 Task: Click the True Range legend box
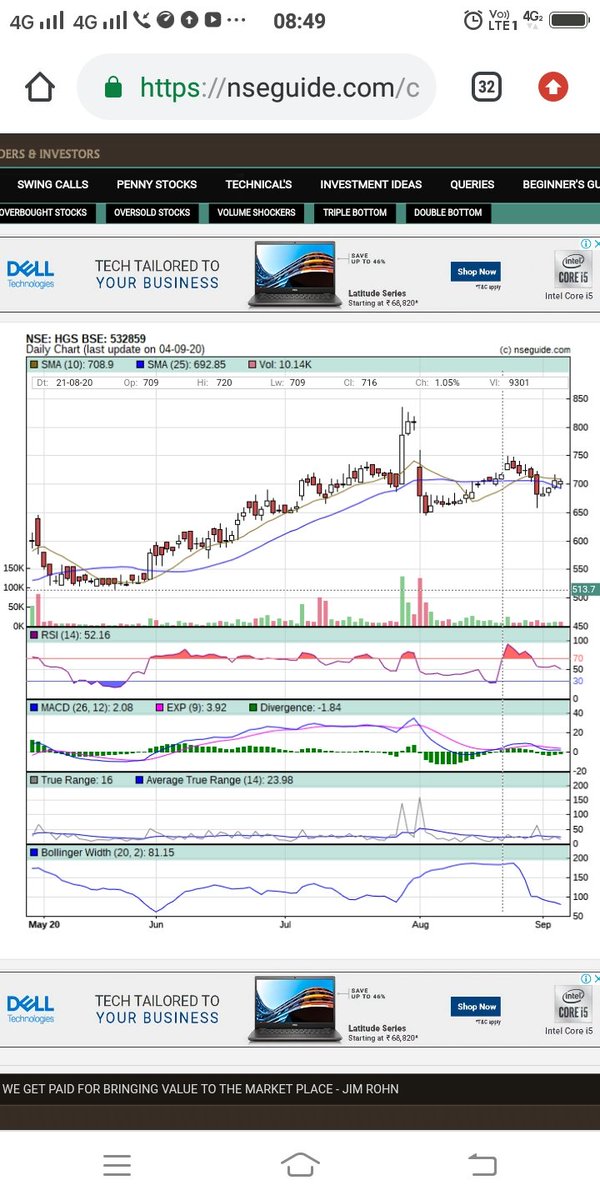[x=34, y=780]
